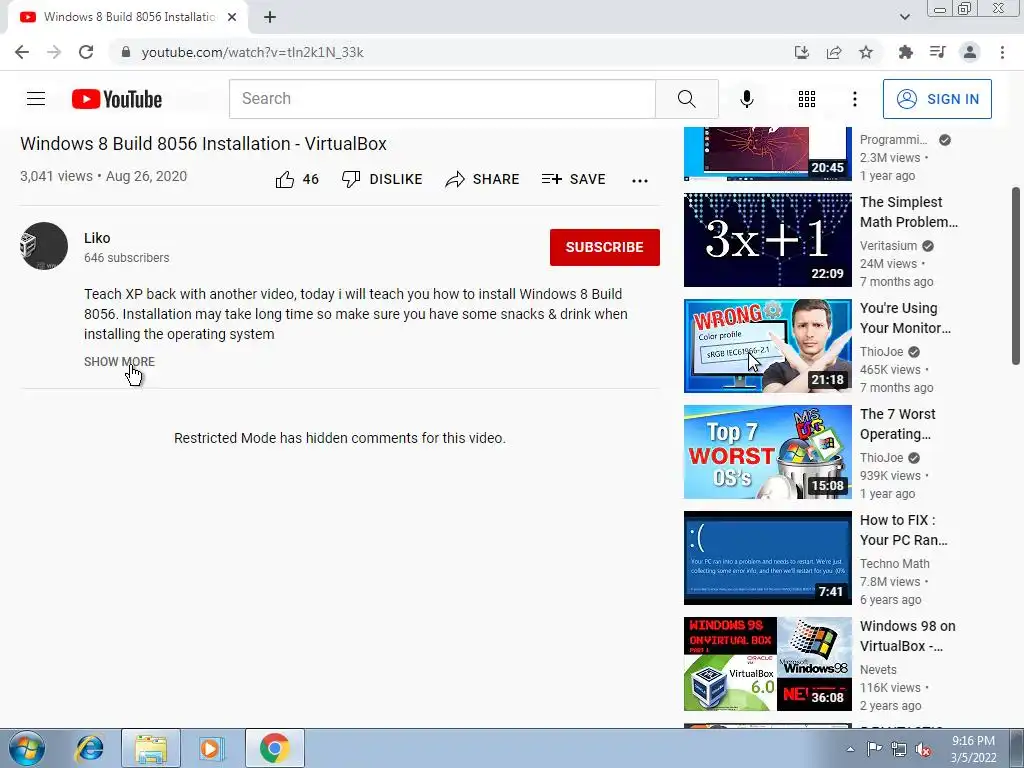The image size is (1024, 768).
Task: Open muted volume tray icon
Action: 923,749
